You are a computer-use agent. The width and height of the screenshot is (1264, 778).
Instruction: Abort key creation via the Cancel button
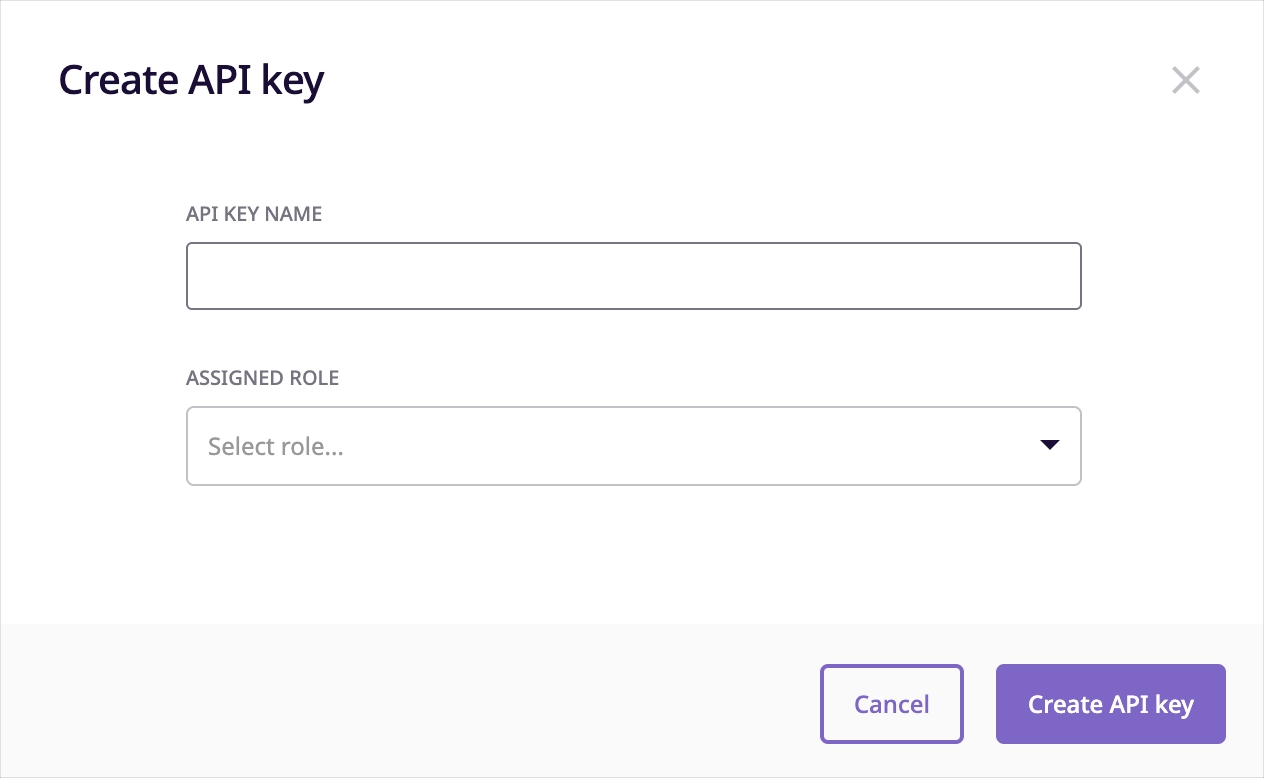(891, 704)
